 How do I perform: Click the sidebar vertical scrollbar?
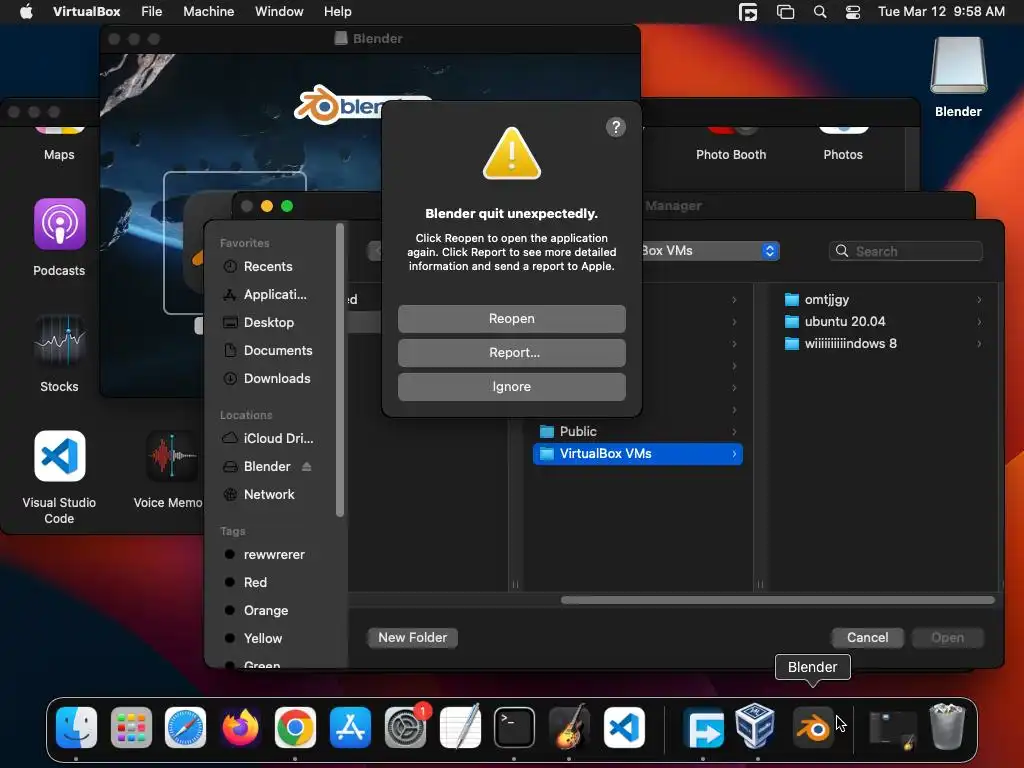[340, 370]
